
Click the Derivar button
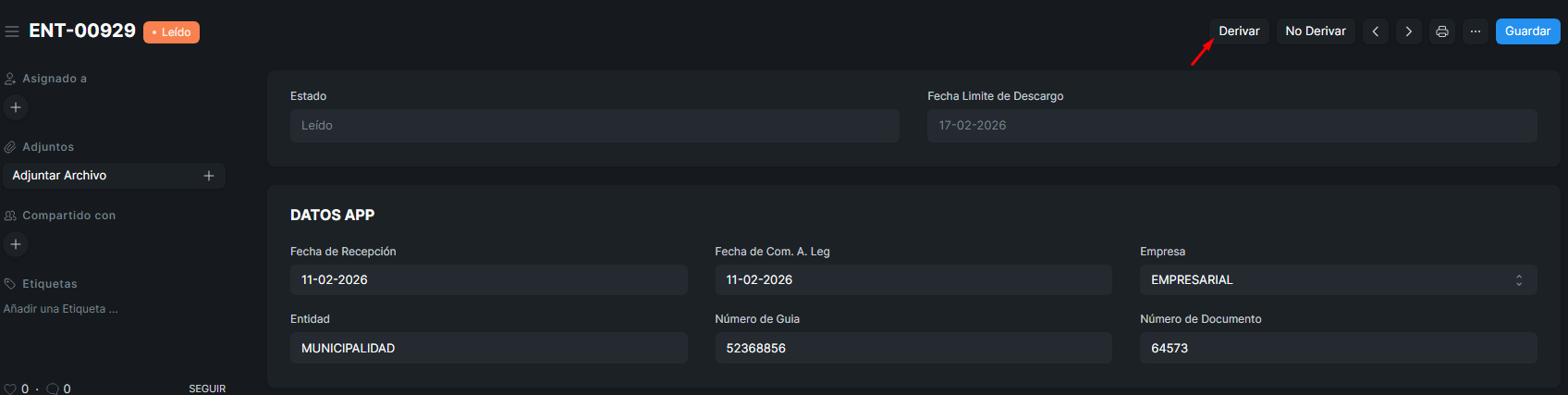(x=1239, y=31)
